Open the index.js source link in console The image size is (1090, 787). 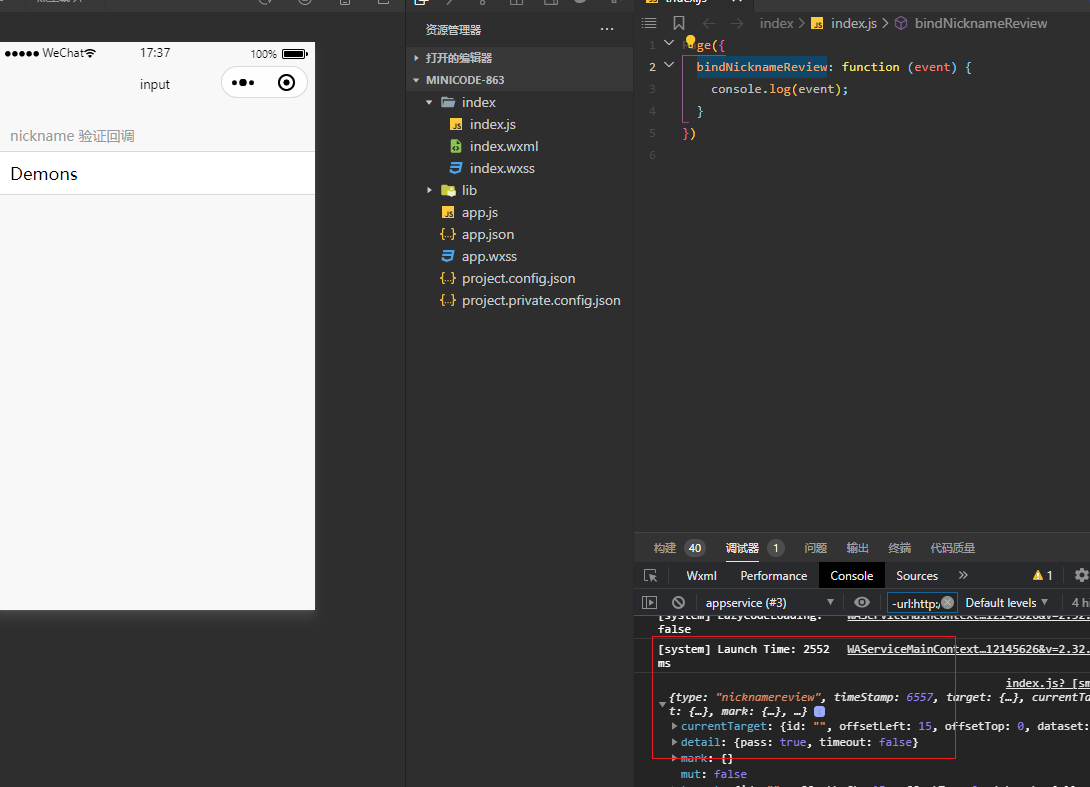click(x=1047, y=683)
